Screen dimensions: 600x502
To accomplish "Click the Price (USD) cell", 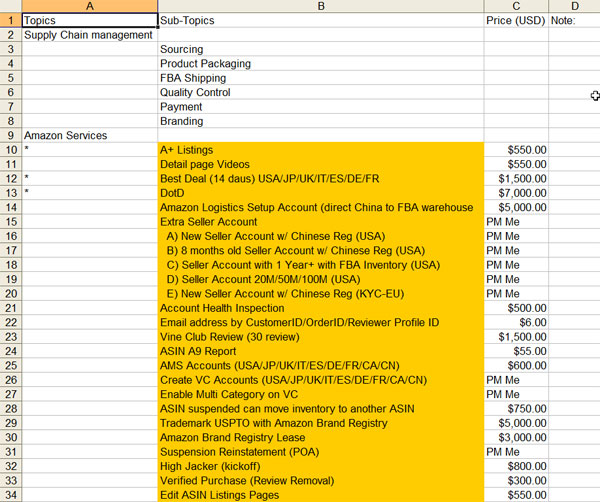I will tap(515, 20).
